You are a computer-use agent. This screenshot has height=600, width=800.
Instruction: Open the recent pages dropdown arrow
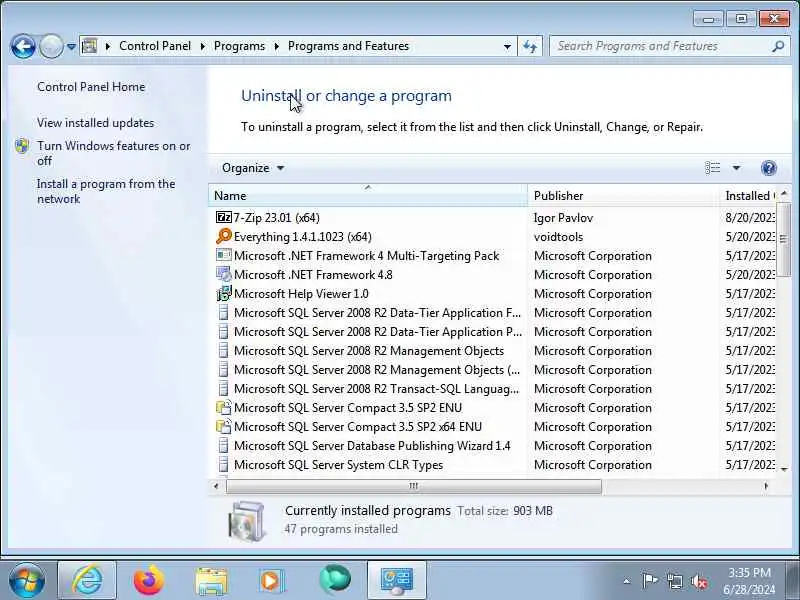point(71,46)
